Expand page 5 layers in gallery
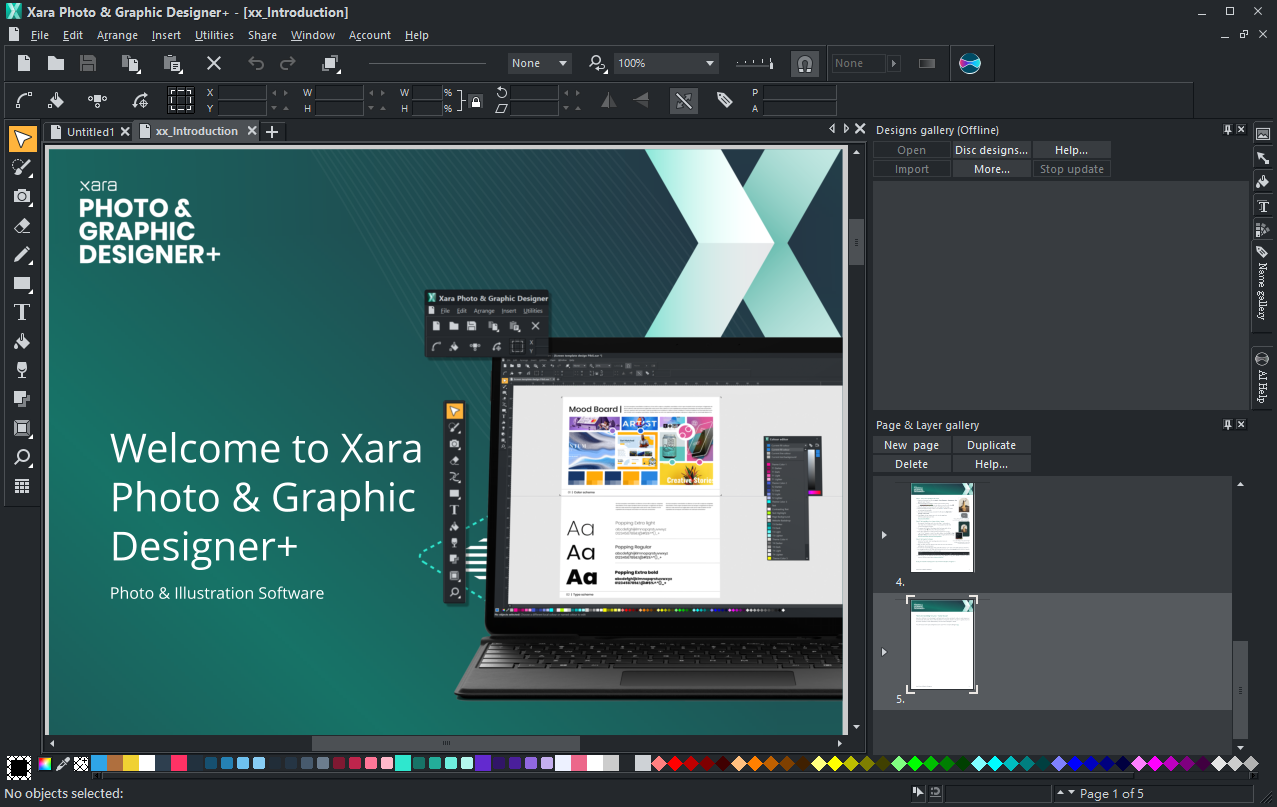The height and width of the screenshot is (807, 1277). point(884,652)
